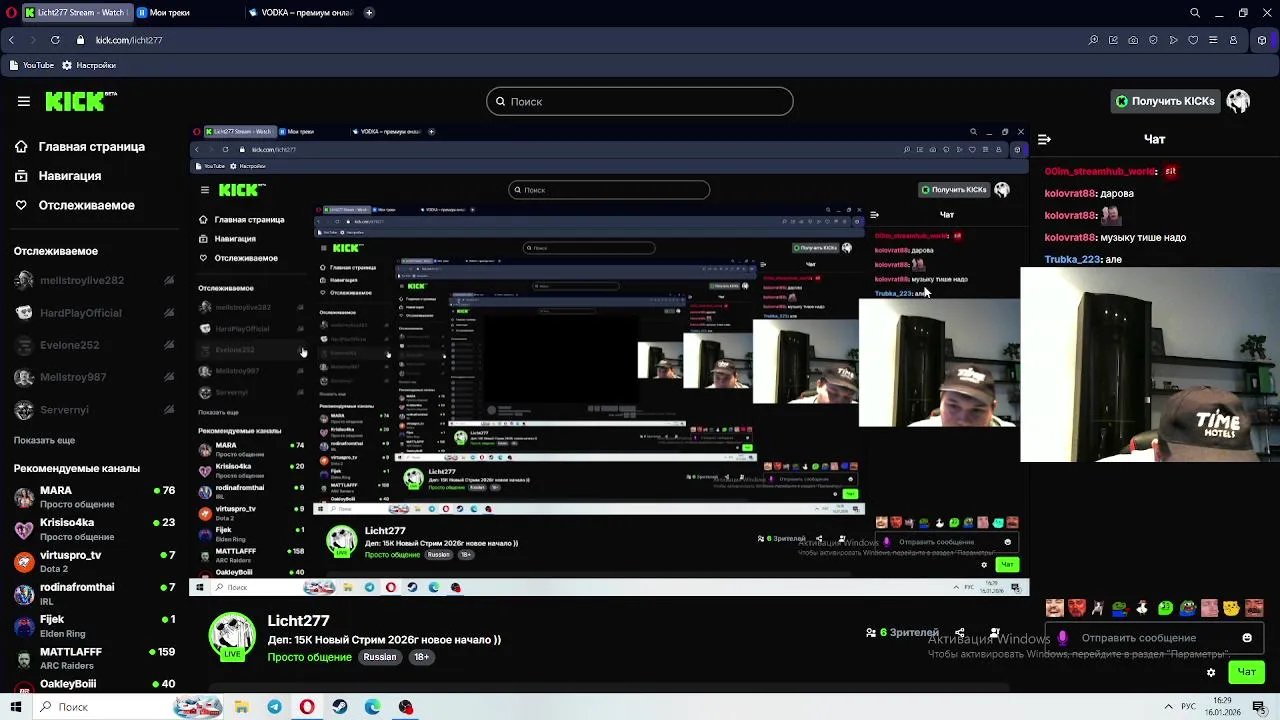This screenshot has height=720, width=1280.
Task: Open the Настройки bookmark
Action: [88, 65]
